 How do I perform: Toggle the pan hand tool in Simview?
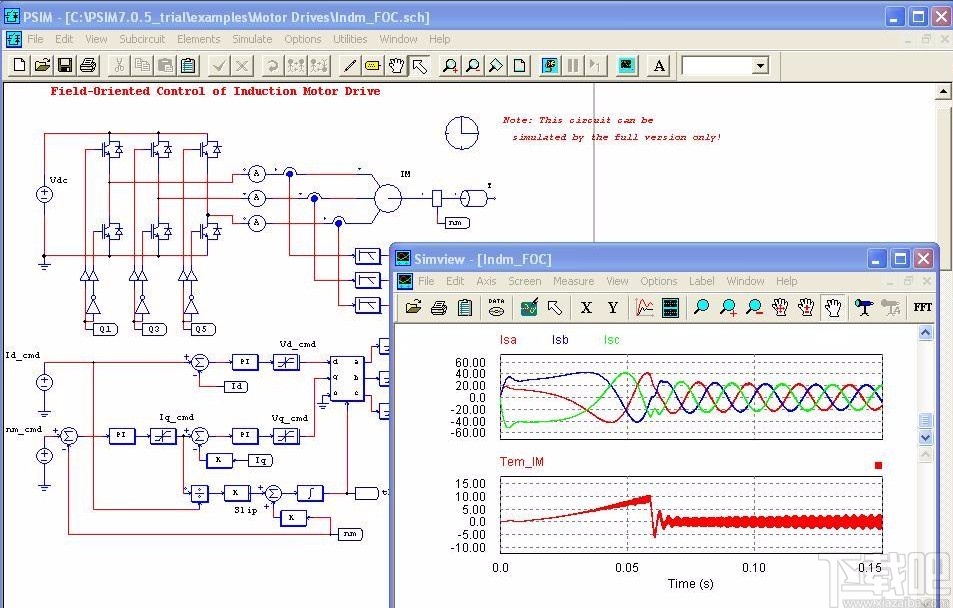pyautogui.click(x=832, y=307)
